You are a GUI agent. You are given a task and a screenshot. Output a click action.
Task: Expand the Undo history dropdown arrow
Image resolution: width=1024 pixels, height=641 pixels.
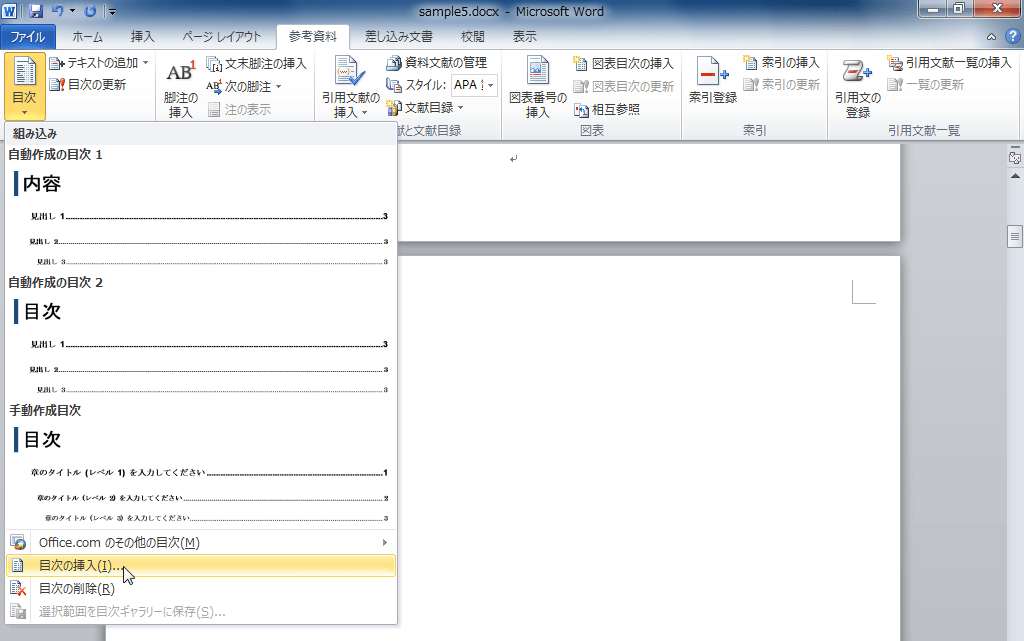pos(72,11)
